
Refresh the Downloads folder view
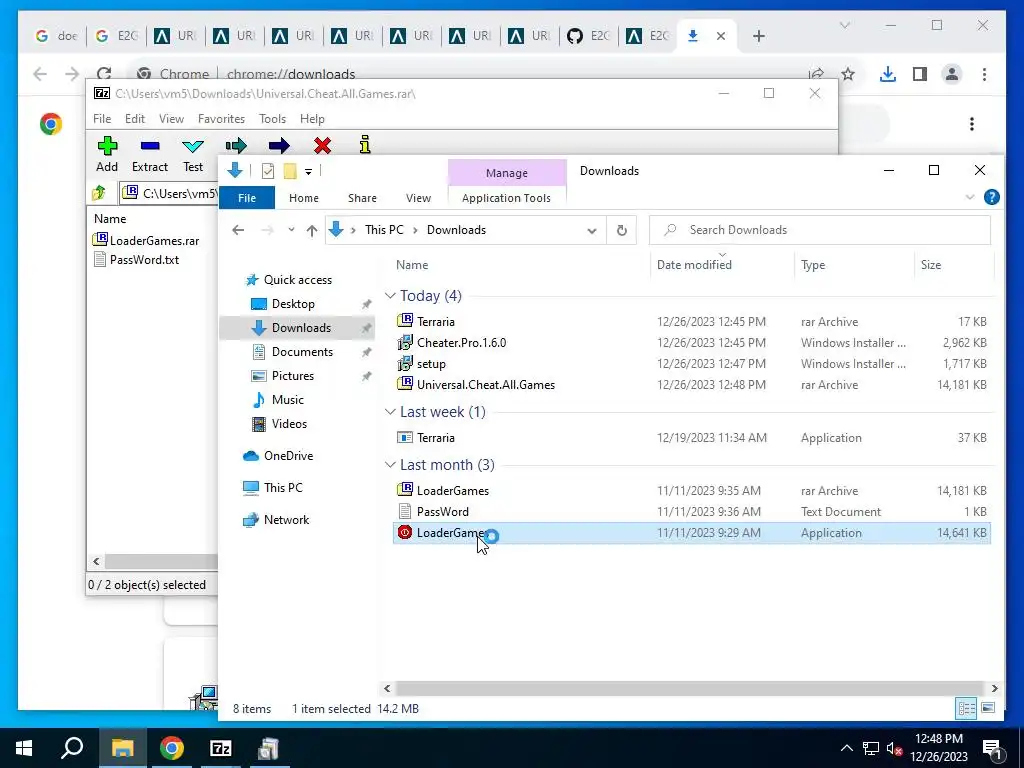622,231
